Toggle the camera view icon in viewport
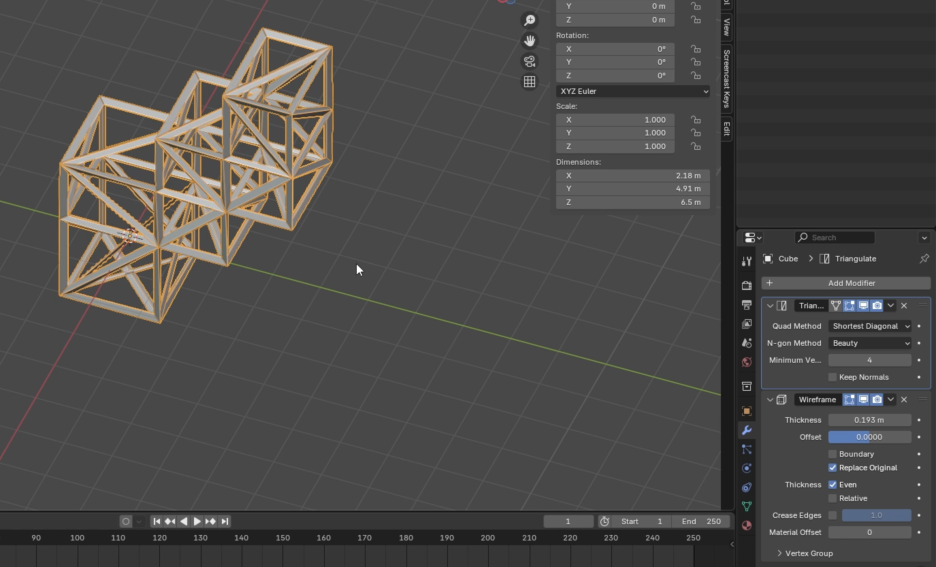This screenshot has width=936, height=567. pyautogui.click(x=529, y=61)
